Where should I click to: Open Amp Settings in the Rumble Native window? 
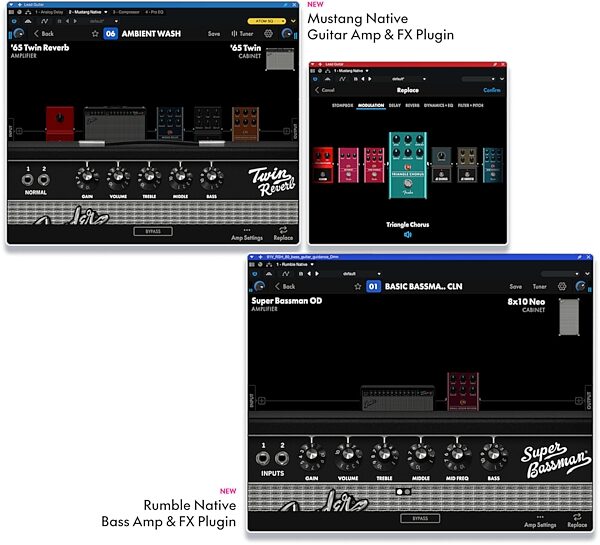[540, 522]
